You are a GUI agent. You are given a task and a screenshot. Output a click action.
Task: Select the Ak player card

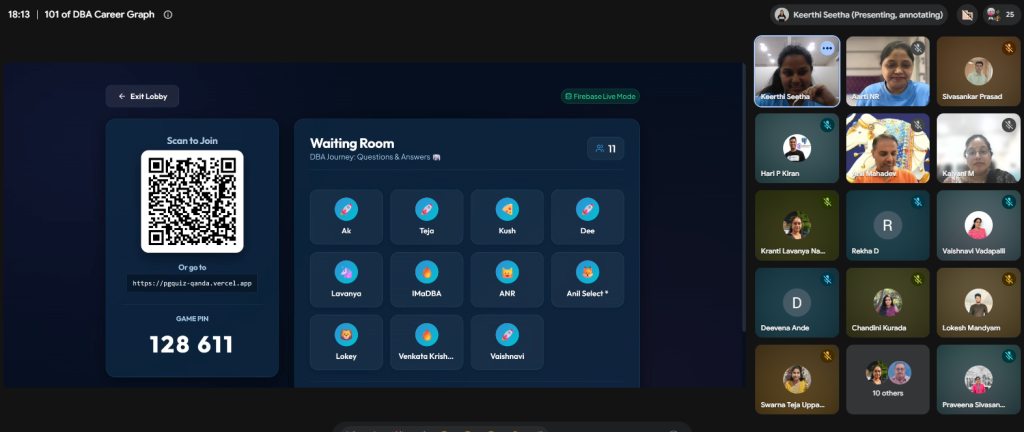346,217
